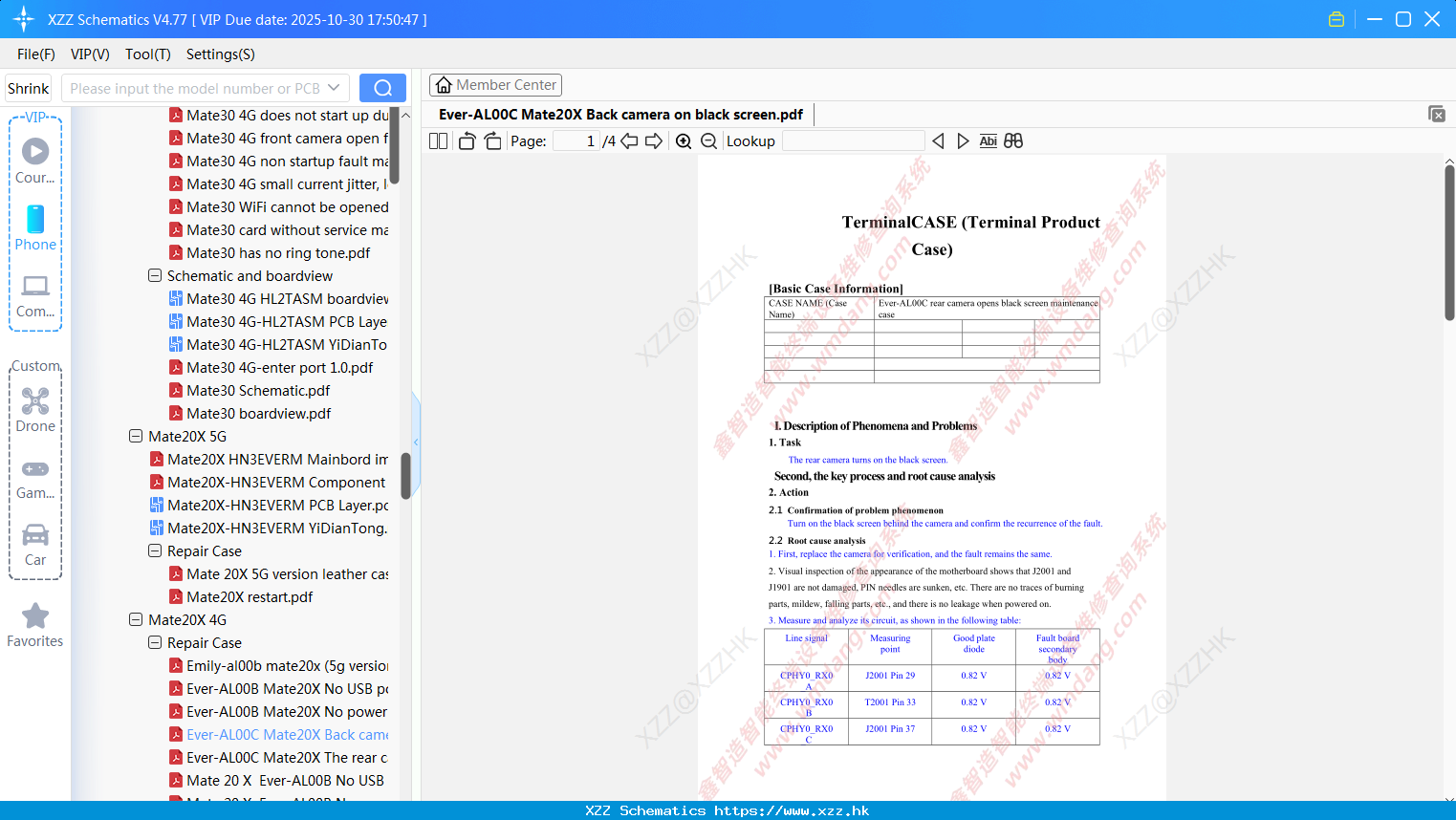Go to previous page arrow
The height and width of the screenshot is (820, 1456).
coord(629,140)
